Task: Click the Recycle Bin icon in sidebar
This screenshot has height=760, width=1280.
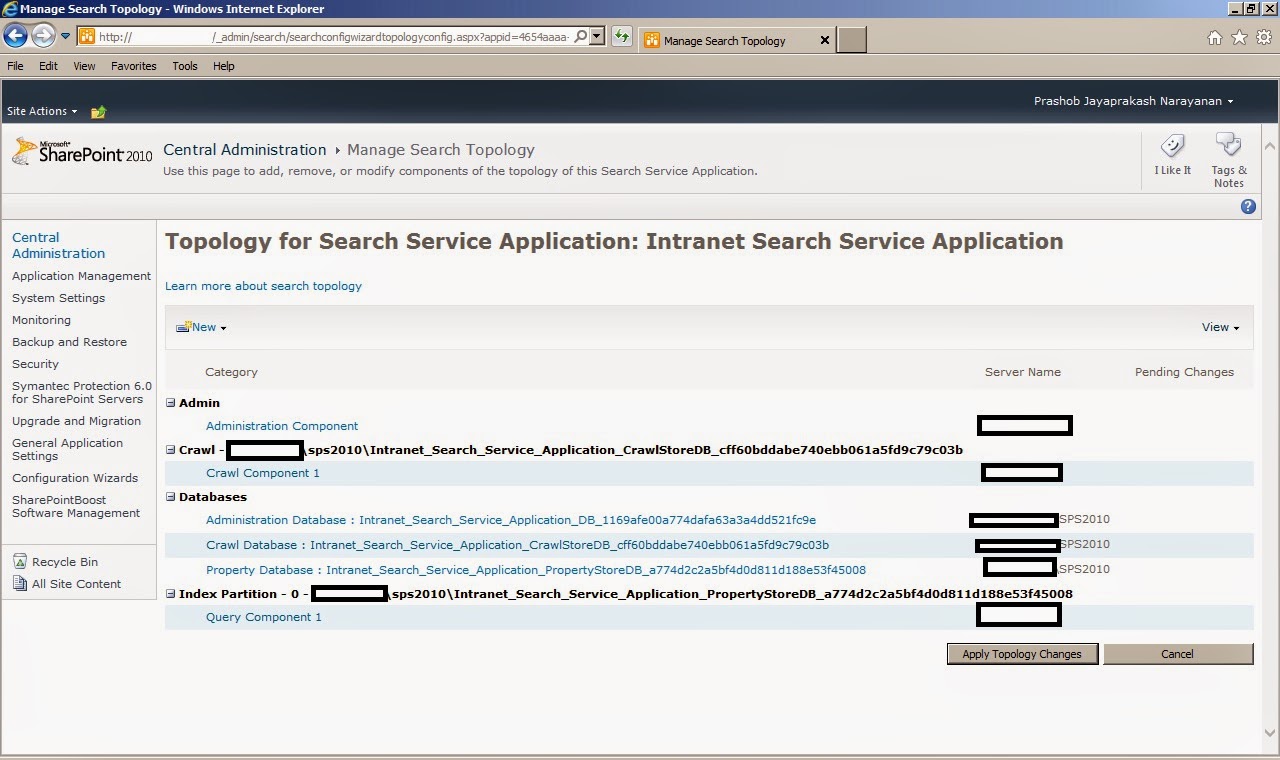Action: pos(21,562)
